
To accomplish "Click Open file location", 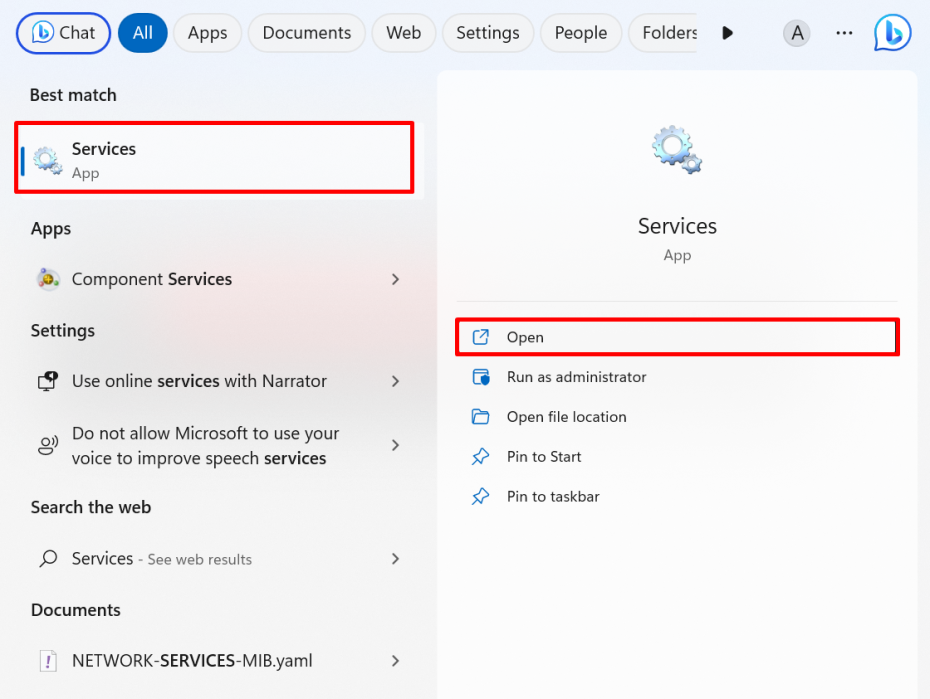I will point(566,417).
